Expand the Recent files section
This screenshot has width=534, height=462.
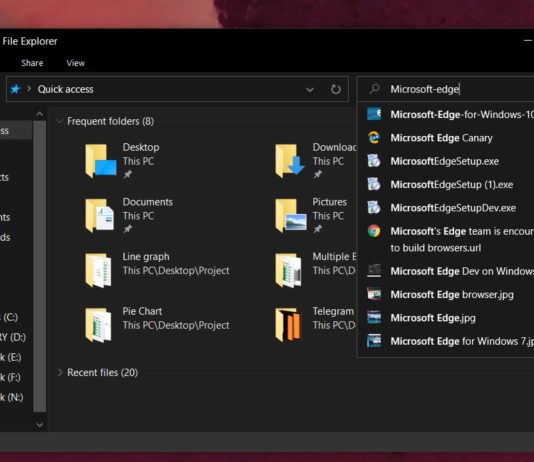[x=60, y=372]
